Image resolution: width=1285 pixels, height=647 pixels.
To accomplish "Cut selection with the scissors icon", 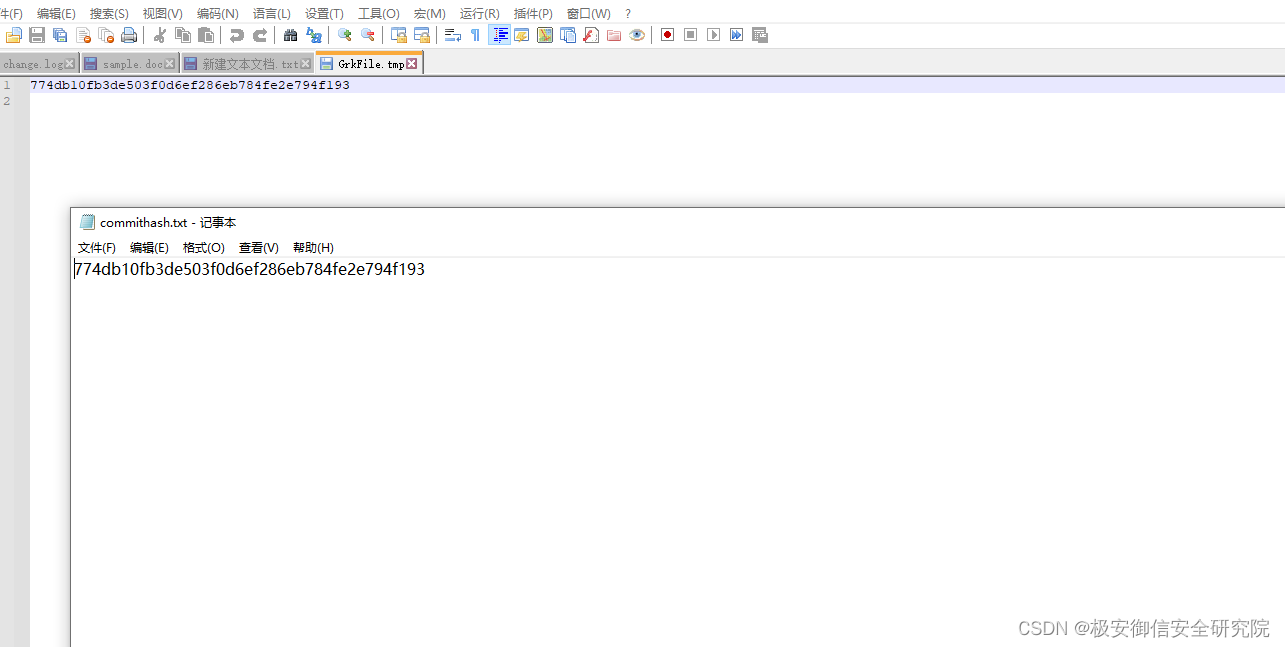I will pos(159,35).
